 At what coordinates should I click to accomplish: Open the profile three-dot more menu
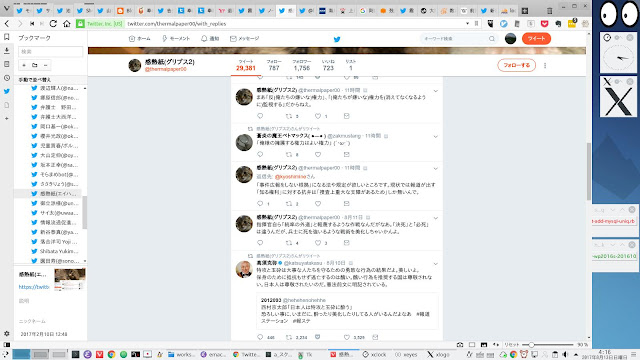(545, 65)
